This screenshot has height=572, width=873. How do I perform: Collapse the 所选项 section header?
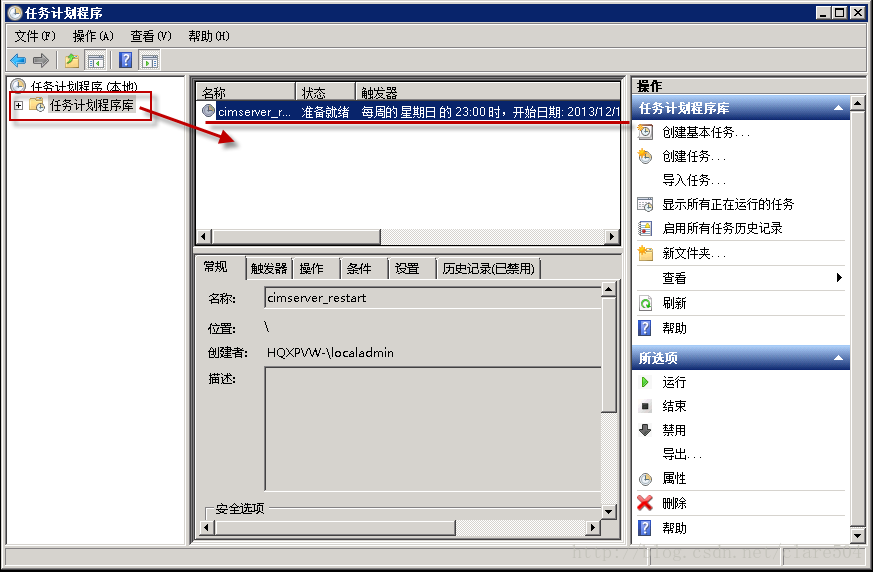tap(838, 358)
